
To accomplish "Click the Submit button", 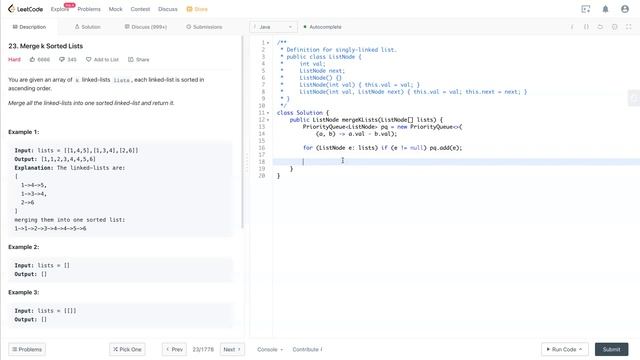I will pos(611,349).
